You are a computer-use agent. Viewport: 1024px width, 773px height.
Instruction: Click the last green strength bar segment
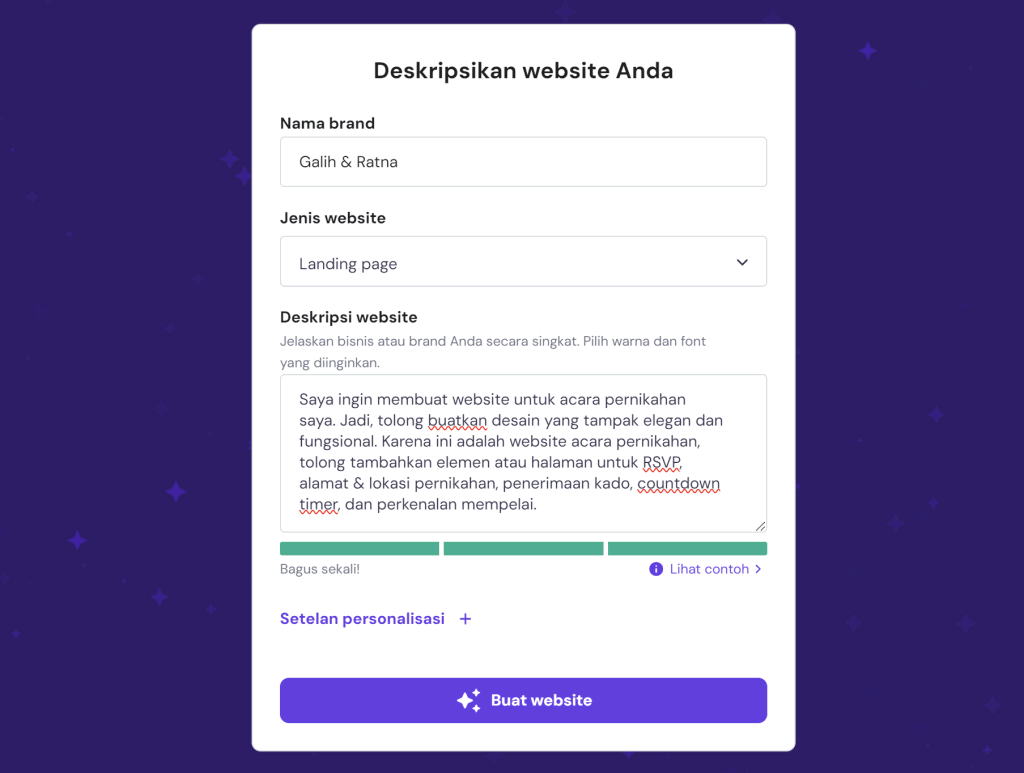(x=687, y=548)
